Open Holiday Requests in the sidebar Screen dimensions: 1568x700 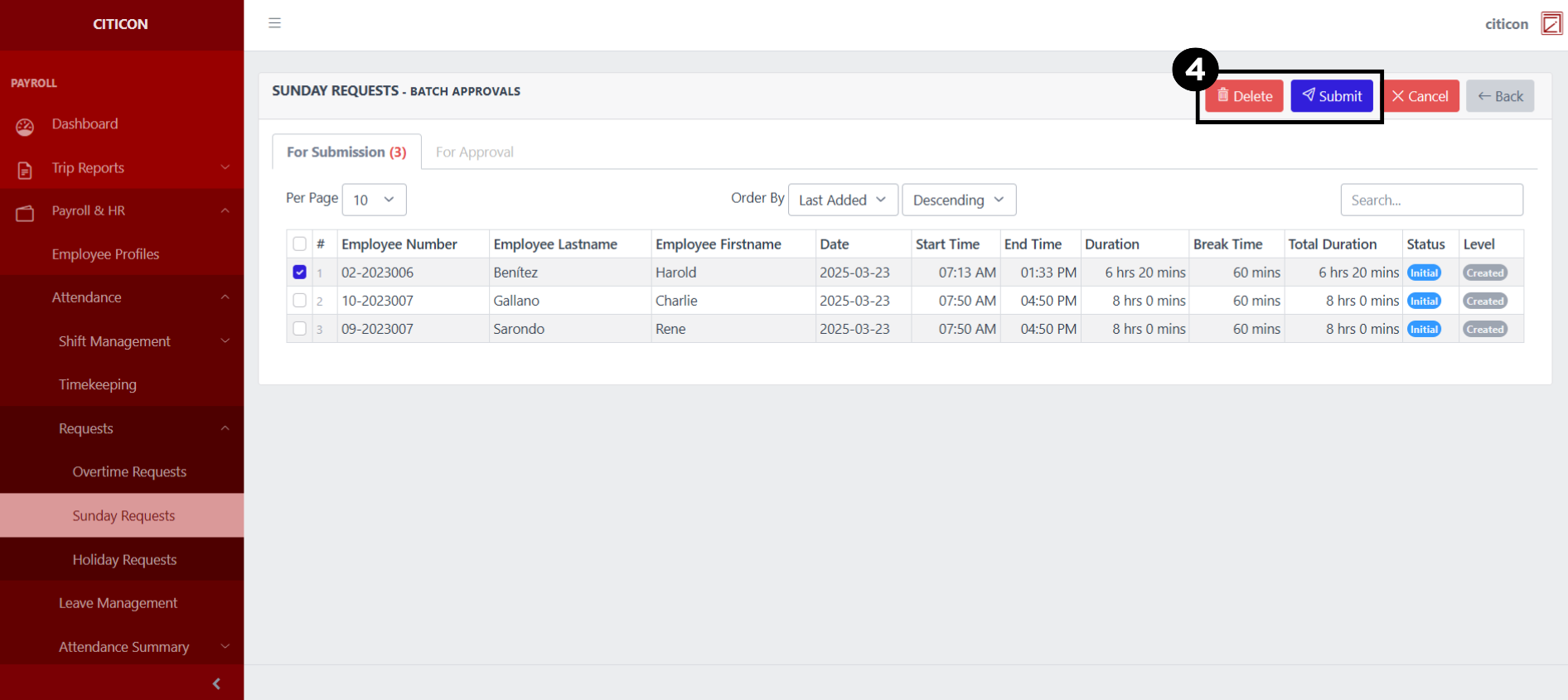[x=124, y=560]
